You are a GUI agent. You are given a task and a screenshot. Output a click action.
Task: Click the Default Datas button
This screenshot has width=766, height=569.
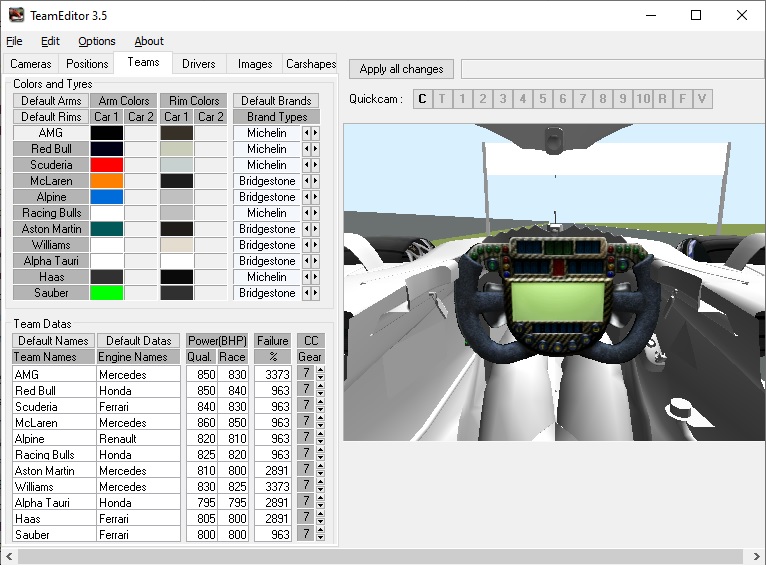click(x=139, y=340)
